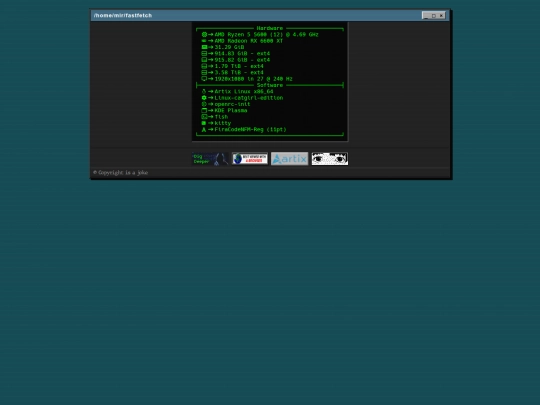
Task: Click the 'FiraCodeNFM-Reg (11pt)' line
Action: click(x=250, y=129)
